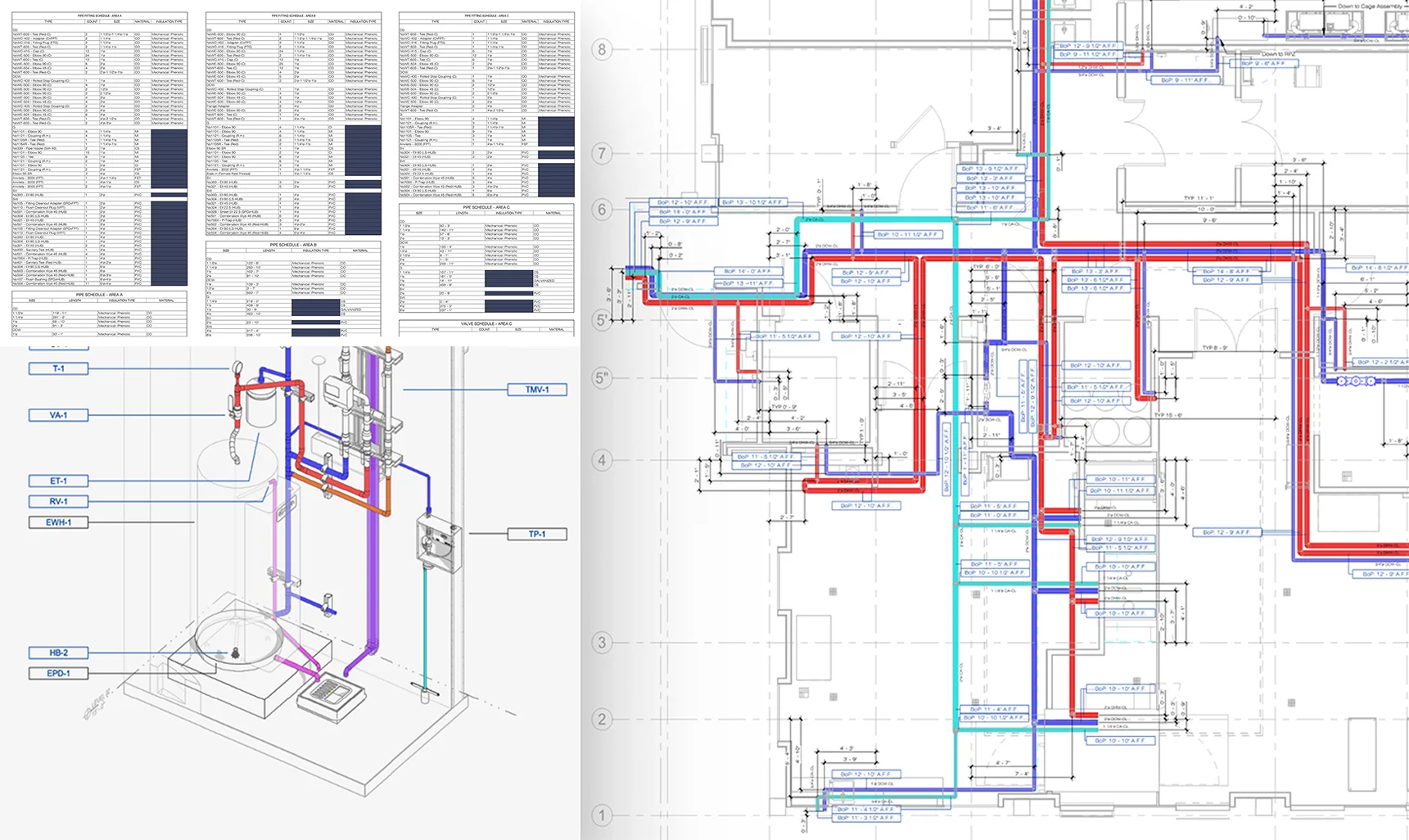Screen dimensions: 1409x840
Task: Select grid bubble 5'' on the plan
Action: coord(603,378)
